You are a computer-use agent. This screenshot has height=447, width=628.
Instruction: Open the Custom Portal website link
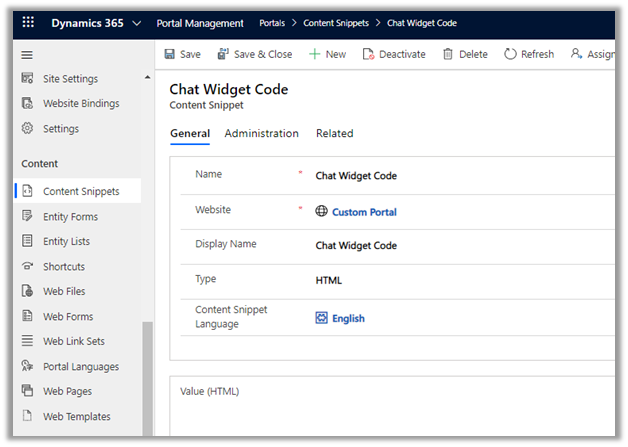tap(364, 212)
